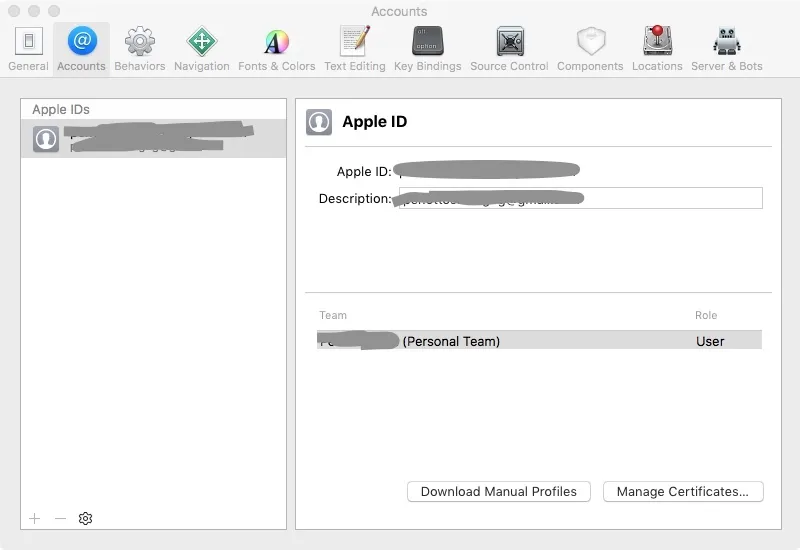
Task: Open the Navigation preferences icon
Action: pos(202,49)
